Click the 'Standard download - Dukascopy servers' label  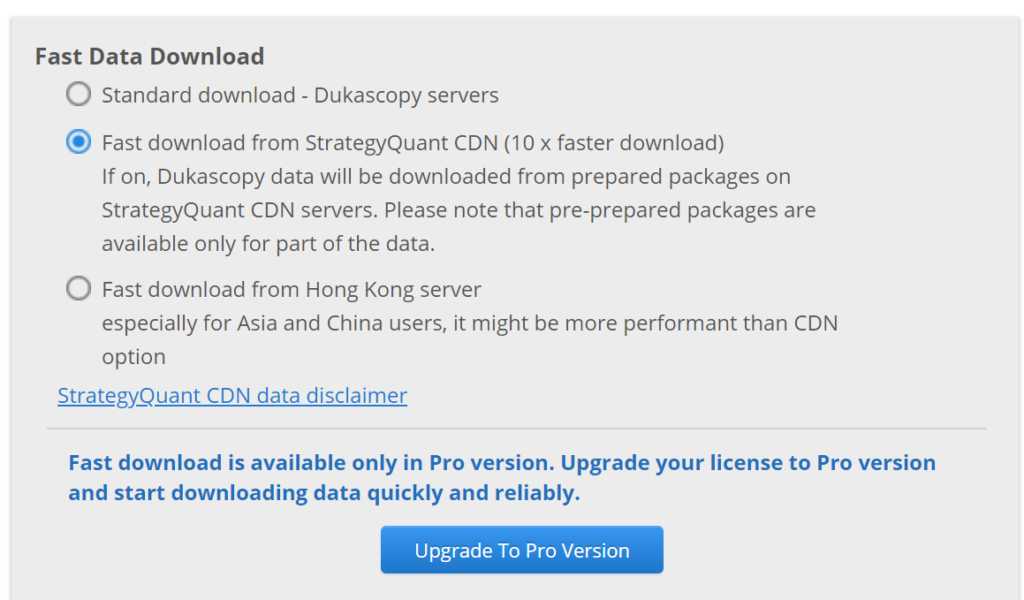click(300, 96)
